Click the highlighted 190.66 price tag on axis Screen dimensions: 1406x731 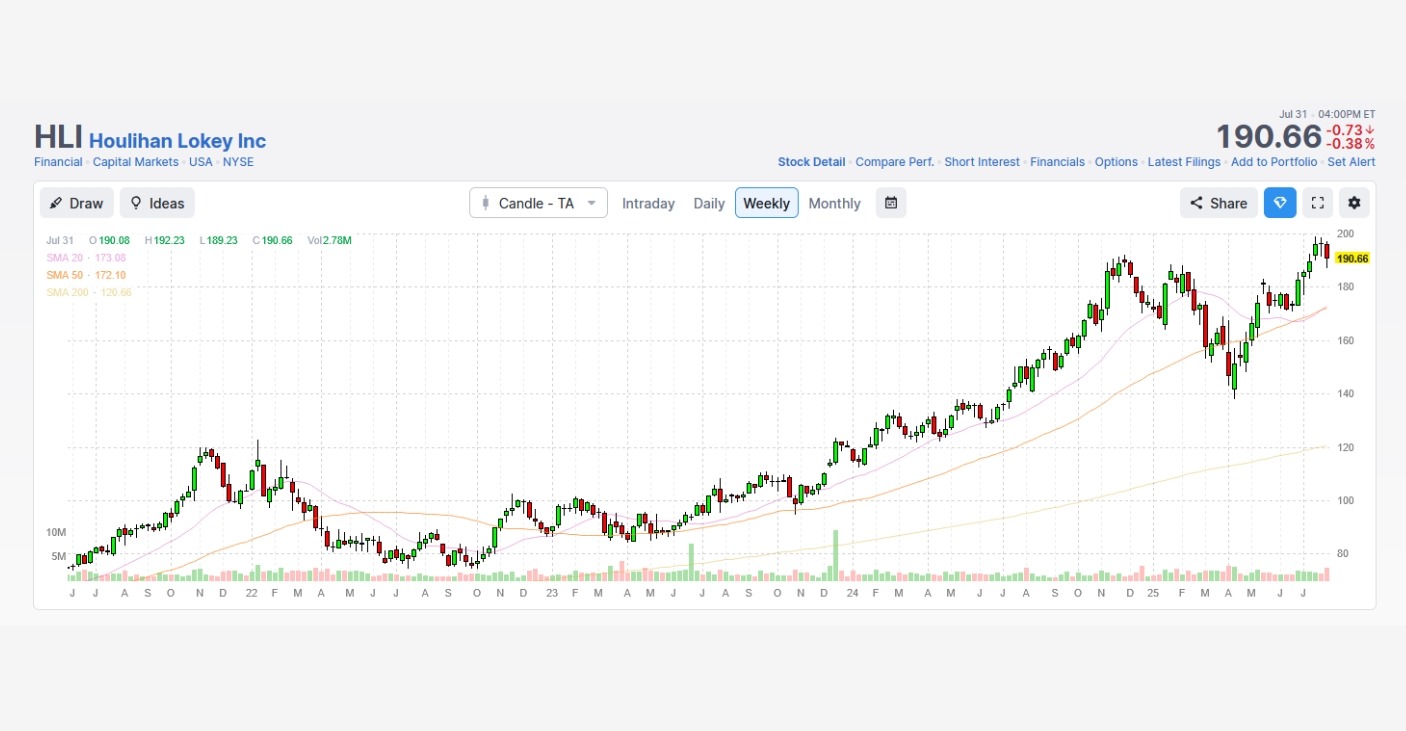[x=1352, y=258]
